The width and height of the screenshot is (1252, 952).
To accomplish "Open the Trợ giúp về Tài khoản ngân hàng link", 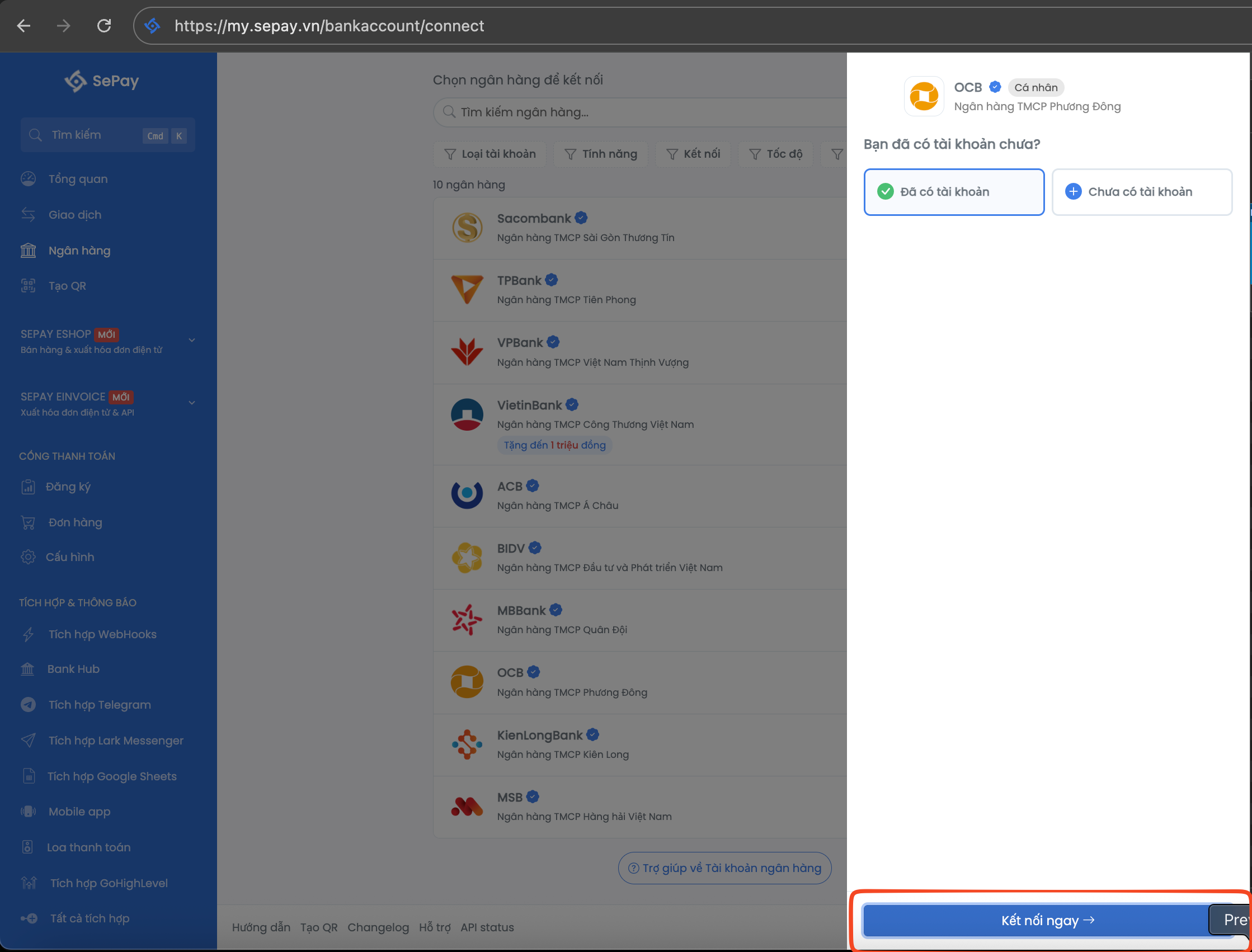I will point(724,868).
